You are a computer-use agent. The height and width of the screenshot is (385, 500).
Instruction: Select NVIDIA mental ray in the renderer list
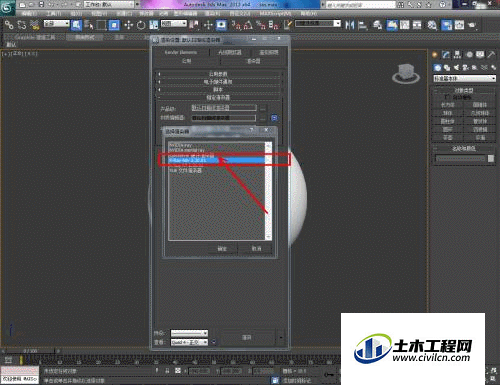tap(217, 150)
